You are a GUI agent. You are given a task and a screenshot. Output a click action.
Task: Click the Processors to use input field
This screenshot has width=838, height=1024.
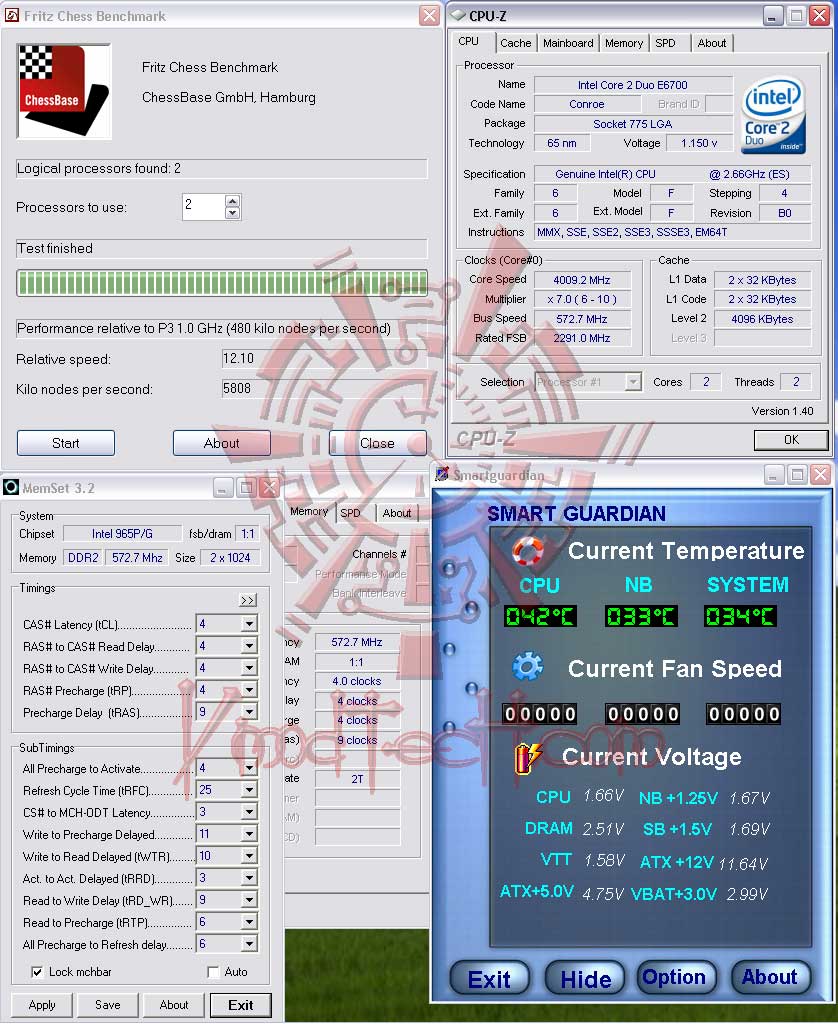tap(204, 206)
